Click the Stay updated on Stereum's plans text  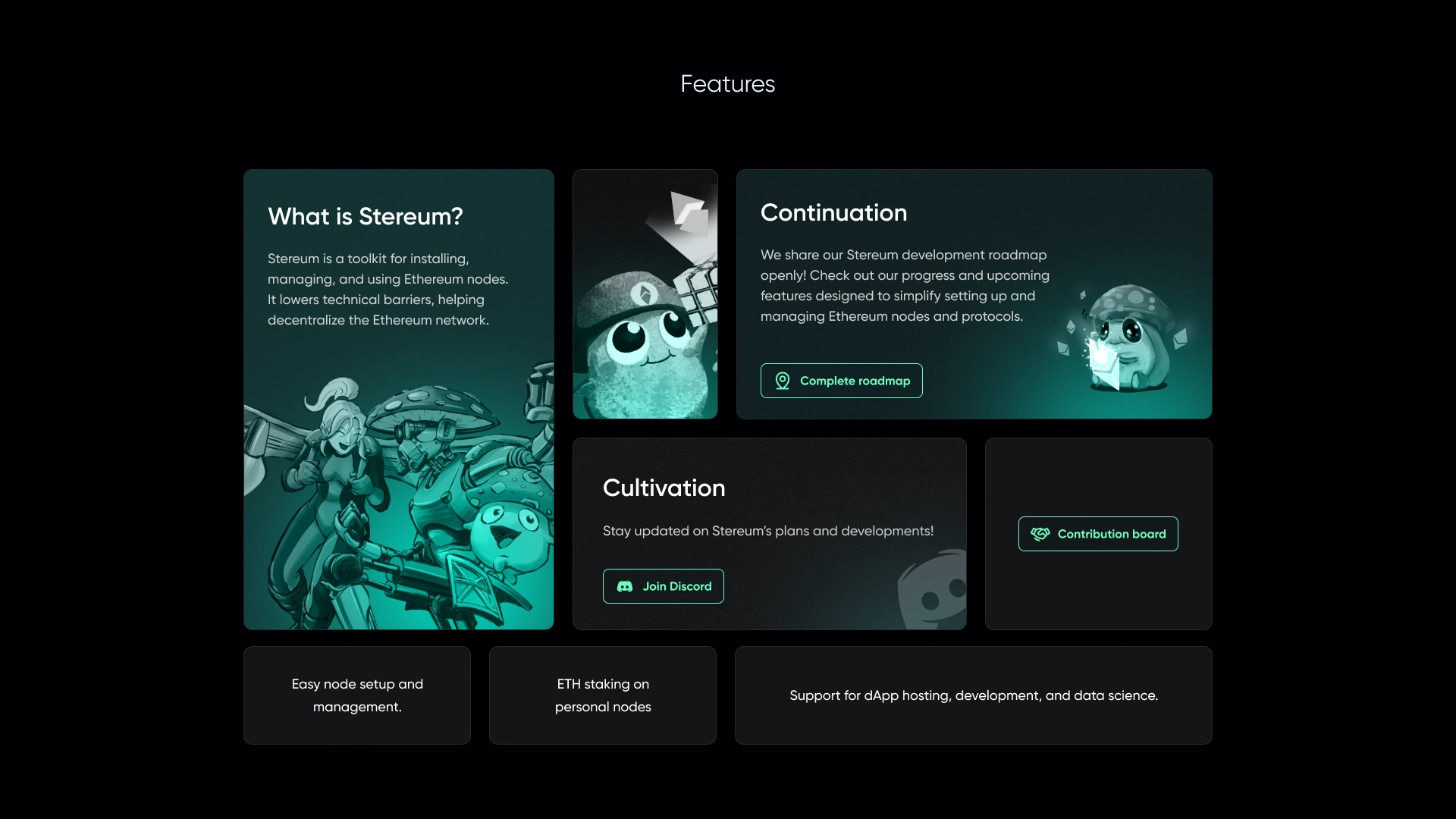tap(767, 531)
